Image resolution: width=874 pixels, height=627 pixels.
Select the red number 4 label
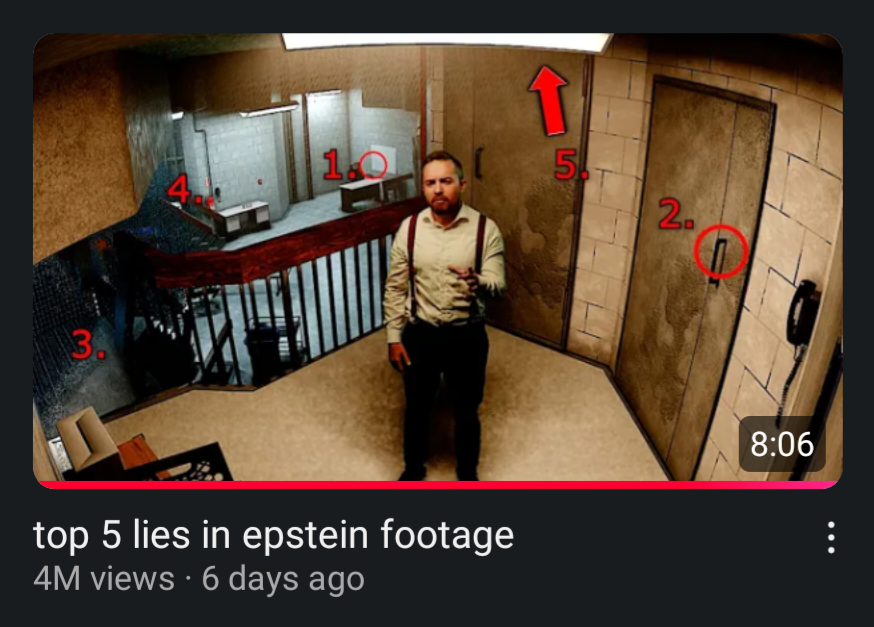click(x=184, y=189)
